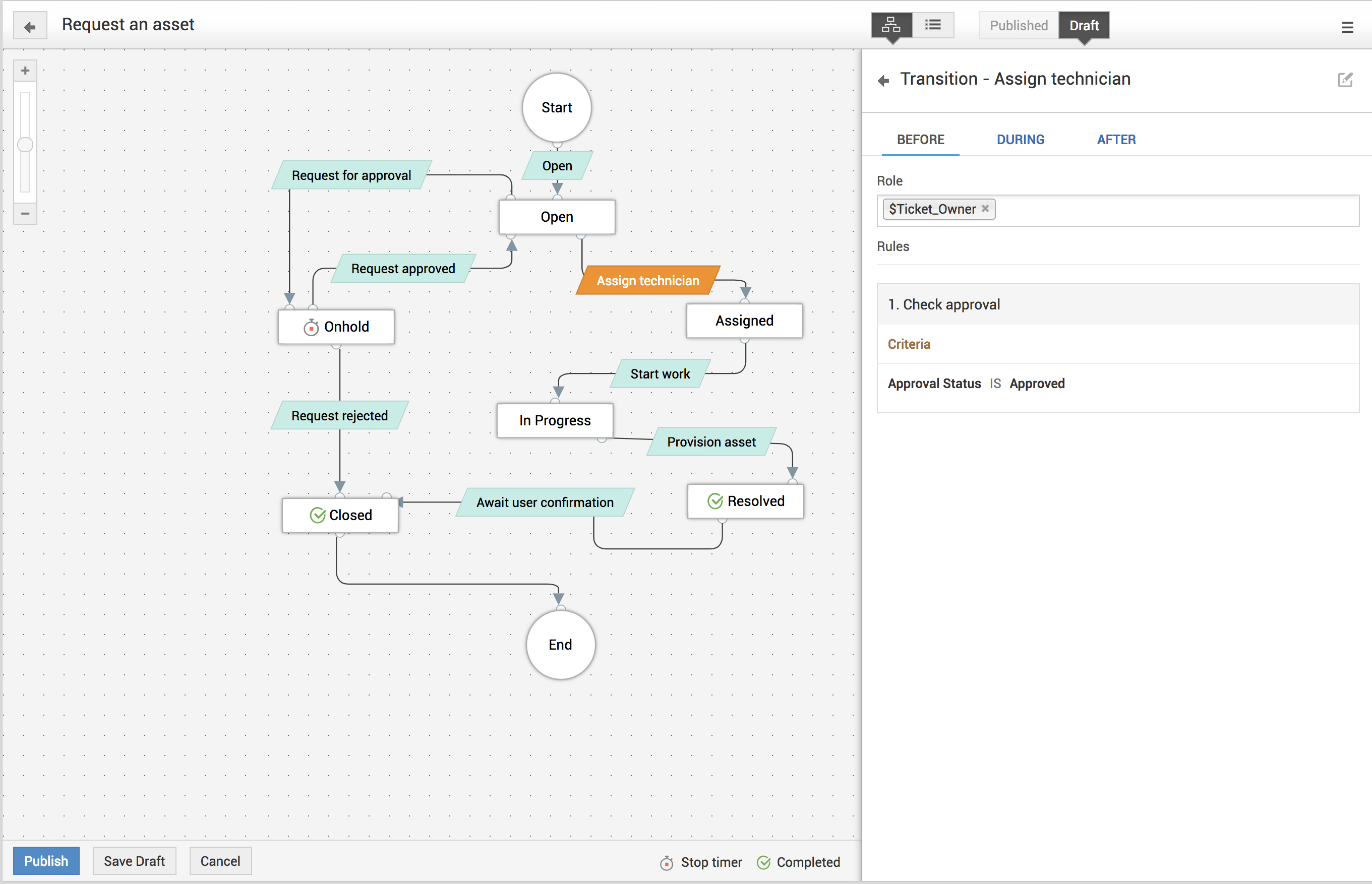Switch to list view icon

click(x=933, y=25)
